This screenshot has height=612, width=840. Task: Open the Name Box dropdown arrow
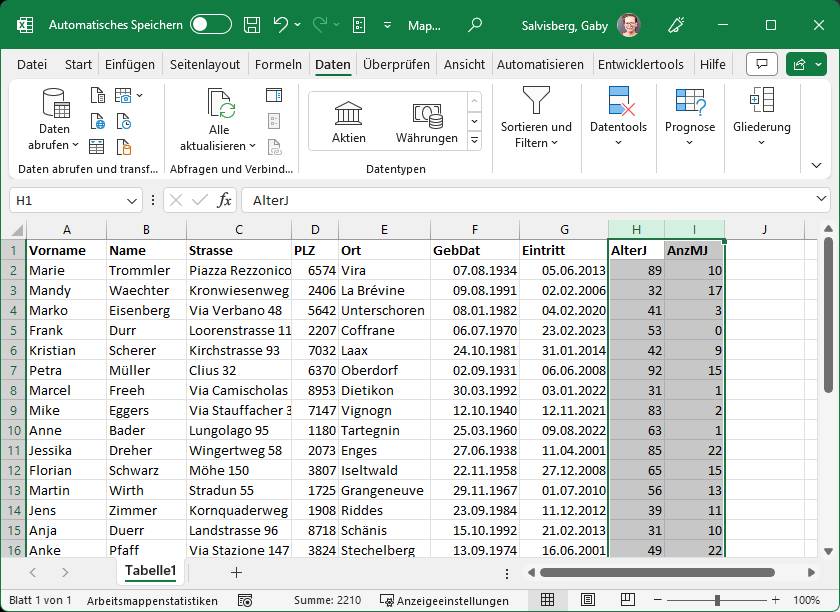[x=132, y=201]
